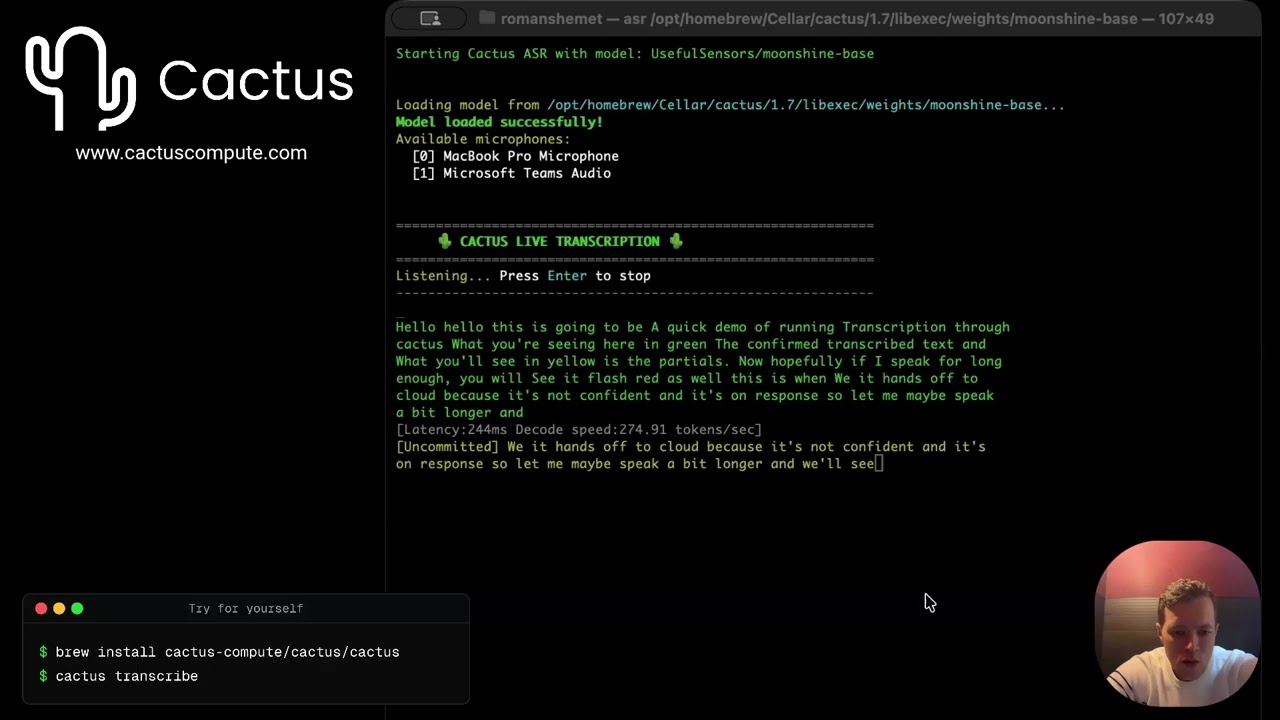Click the yellow minimize dot on Try for yourself window
The image size is (1280, 720).
click(59, 608)
